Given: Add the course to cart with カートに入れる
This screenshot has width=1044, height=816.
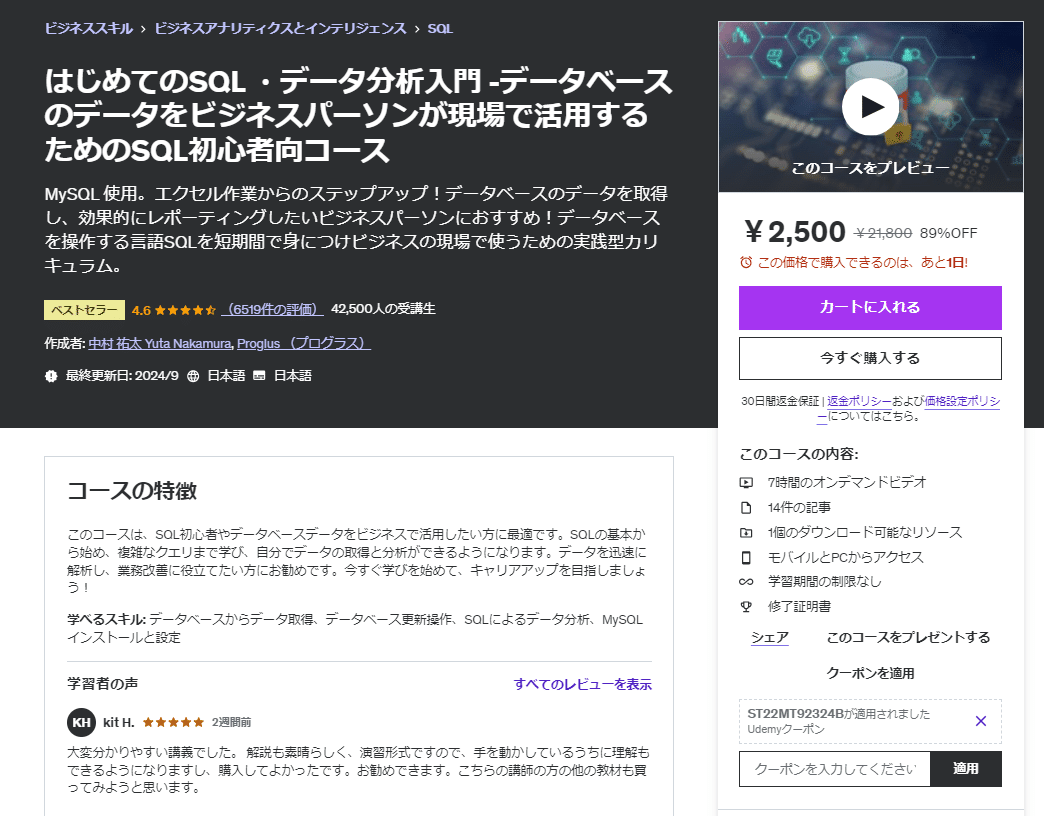Looking at the screenshot, I should [869, 308].
